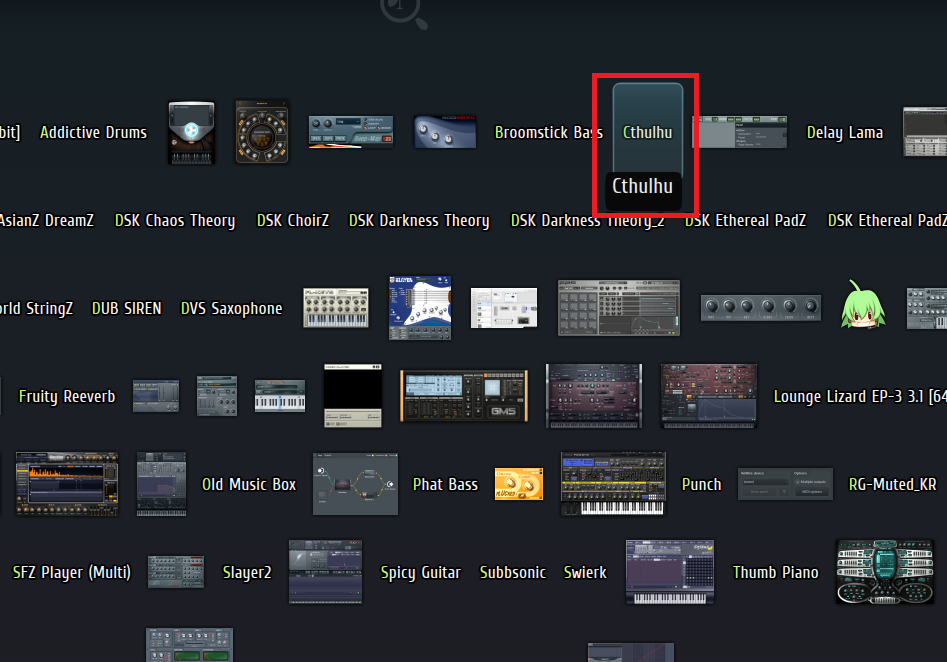Screen dimensions: 947x662
Task: Pick Thumb Piano
Action: (775, 572)
